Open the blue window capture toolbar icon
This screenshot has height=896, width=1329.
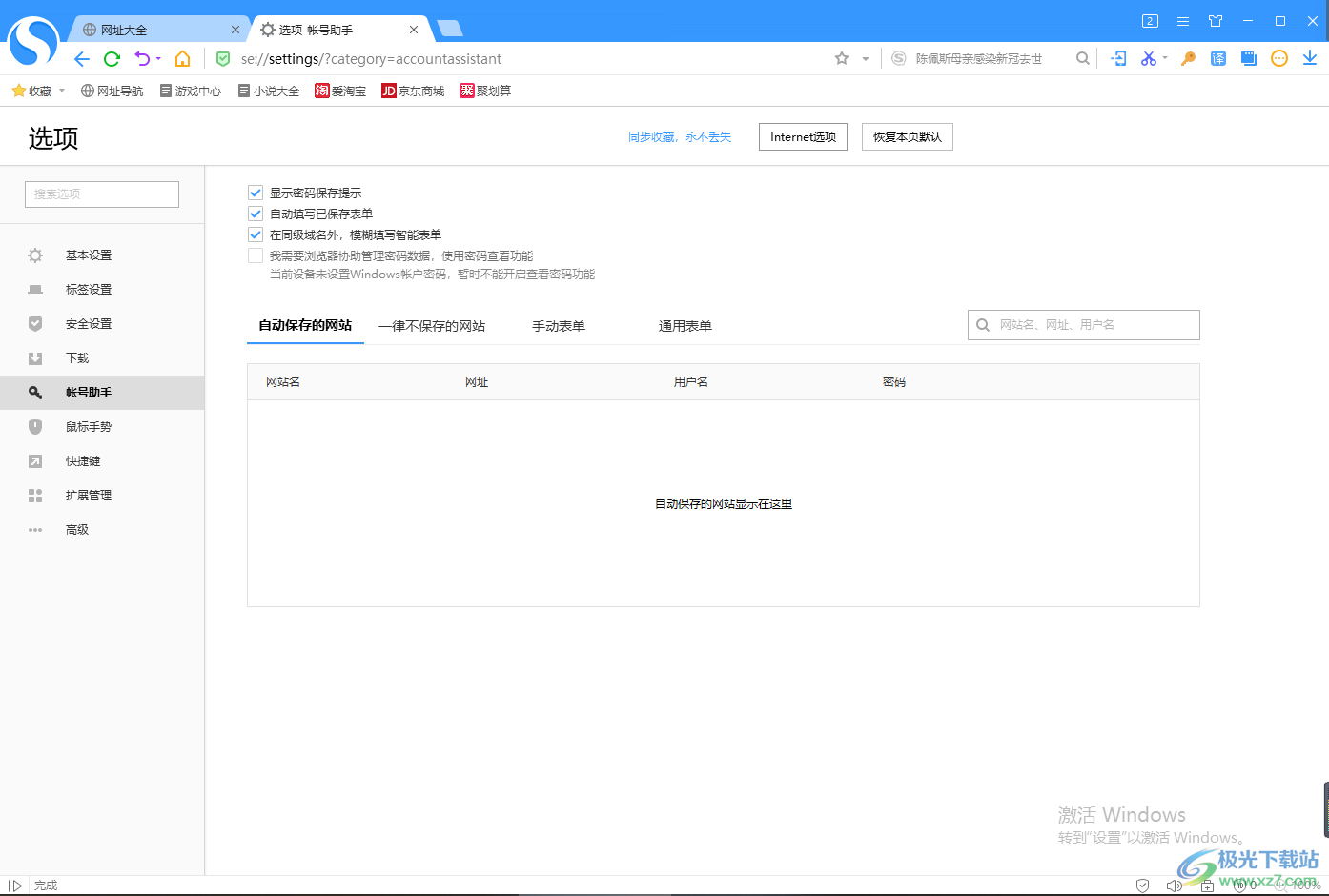tap(1249, 58)
